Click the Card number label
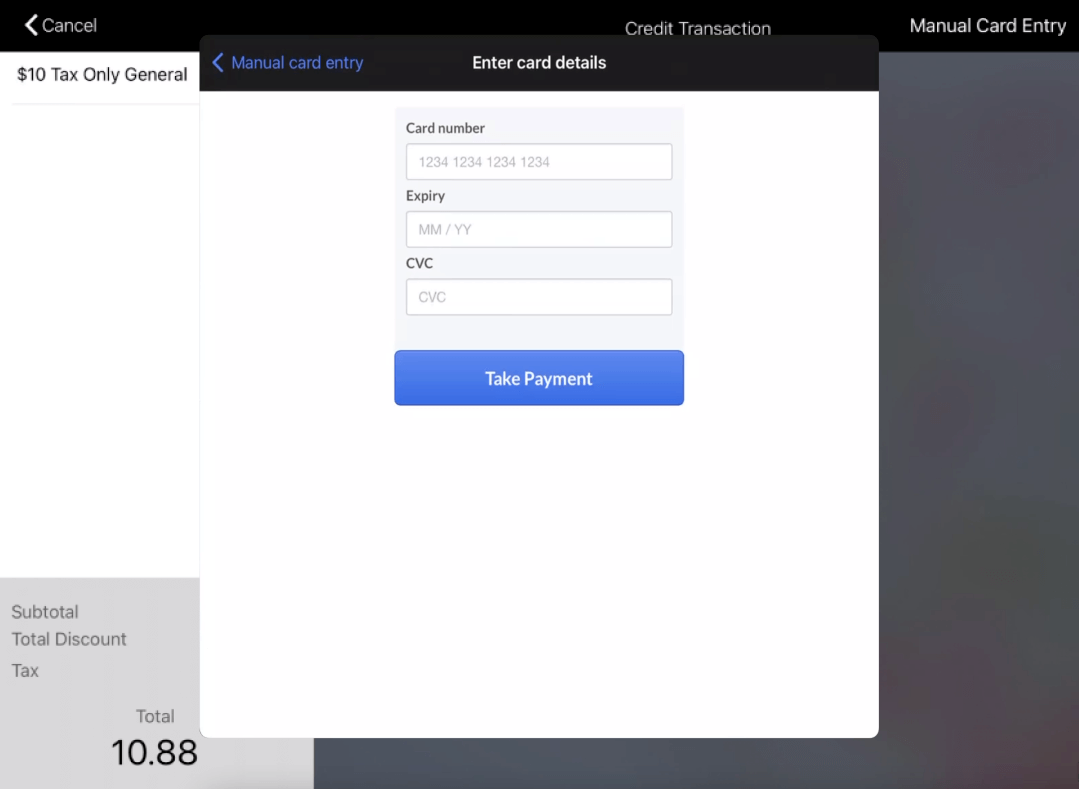The height and width of the screenshot is (789, 1079). pyautogui.click(x=445, y=128)
